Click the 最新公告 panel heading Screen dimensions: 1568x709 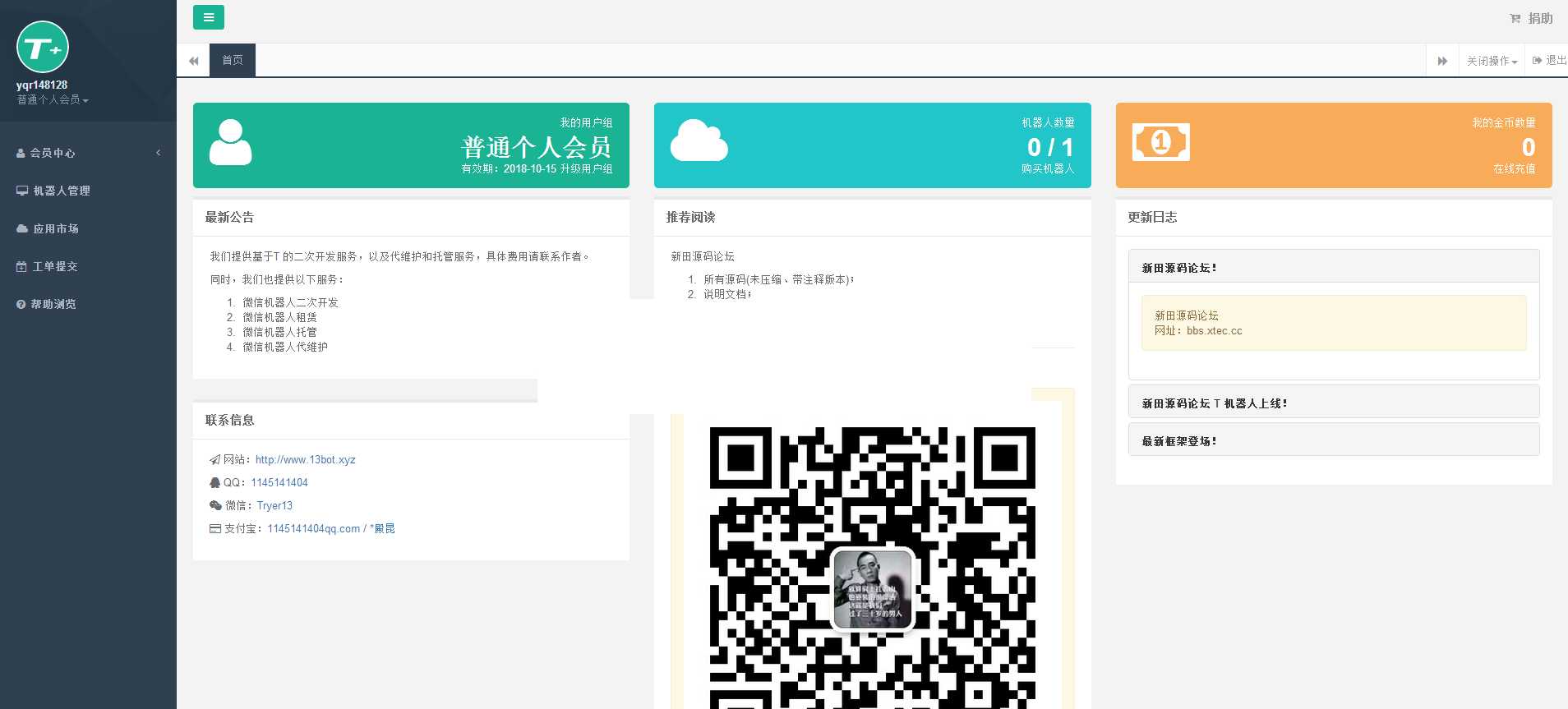tap(229, 217)
